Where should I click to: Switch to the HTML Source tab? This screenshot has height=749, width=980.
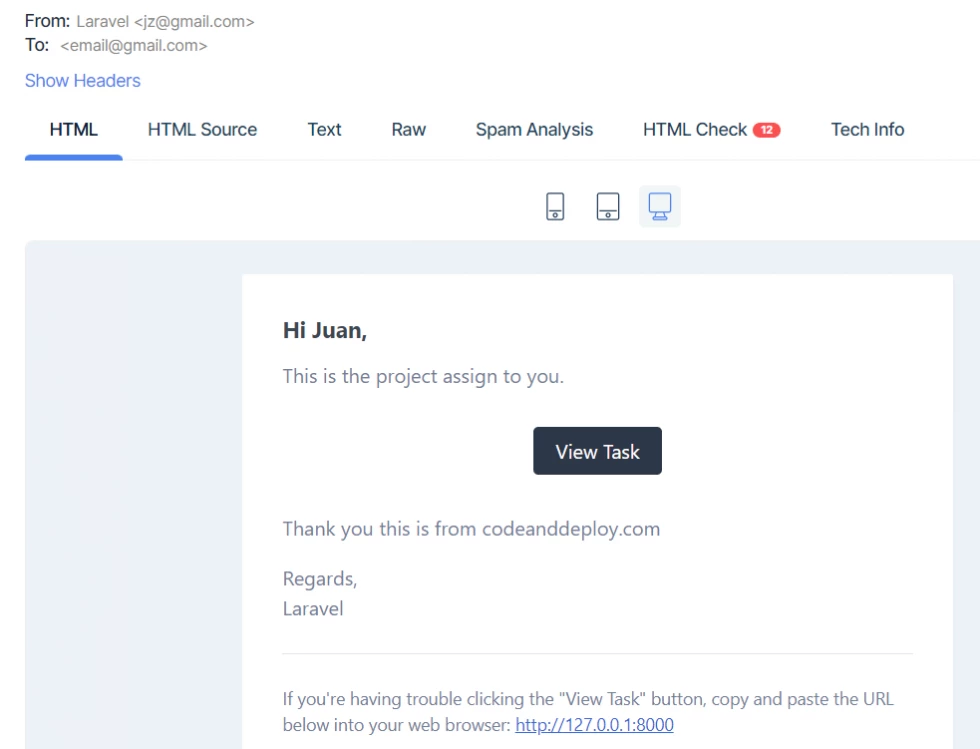tap(202, 129)
